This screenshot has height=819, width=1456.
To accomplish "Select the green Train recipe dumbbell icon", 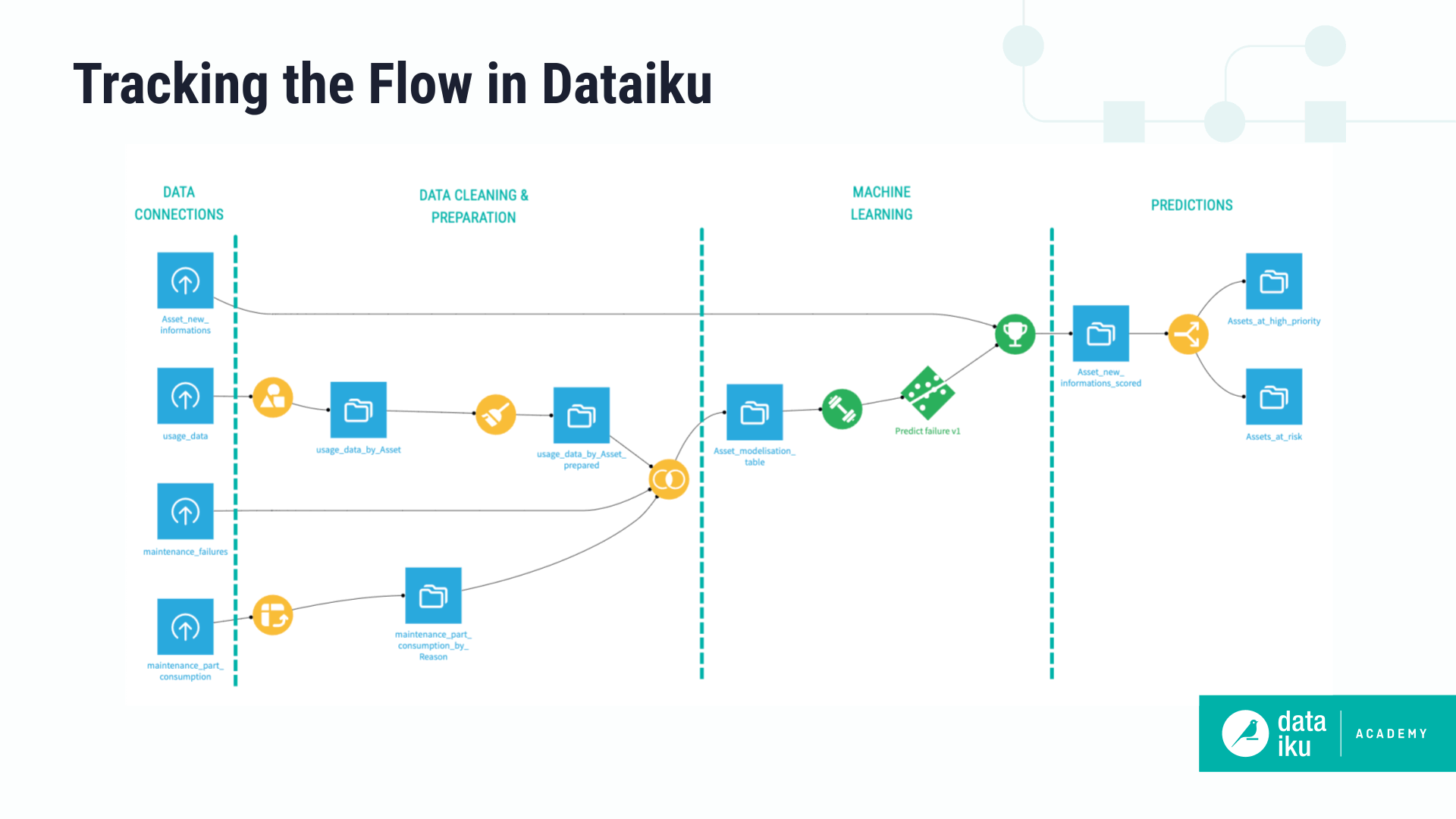I will (x=842, y=409).
